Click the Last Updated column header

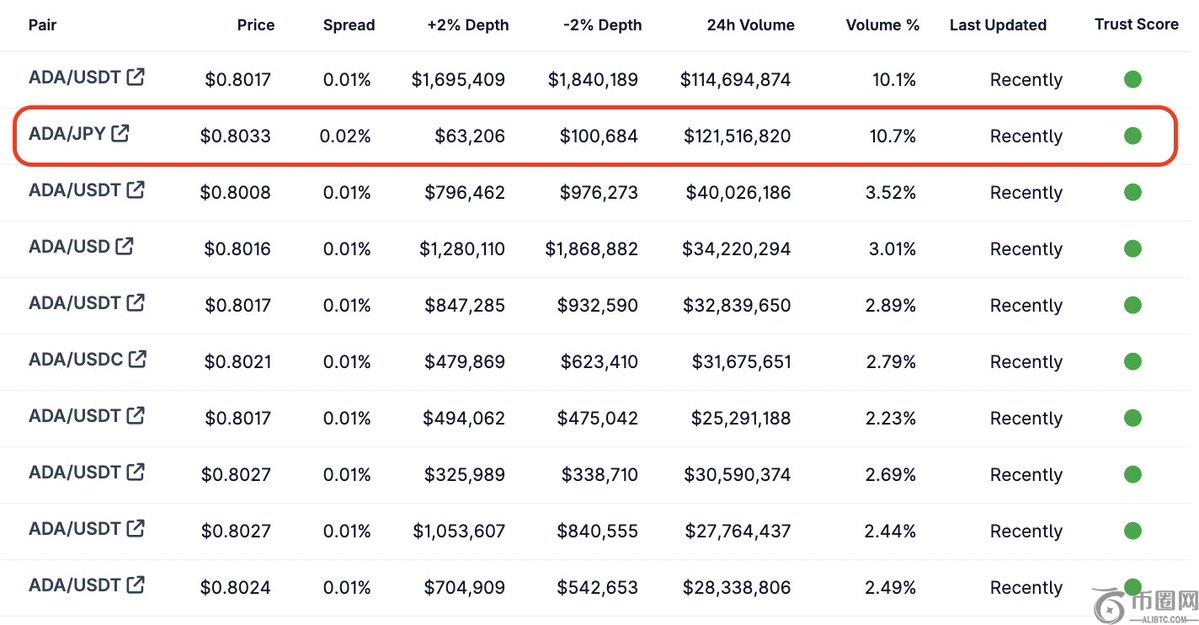[997, 25]
